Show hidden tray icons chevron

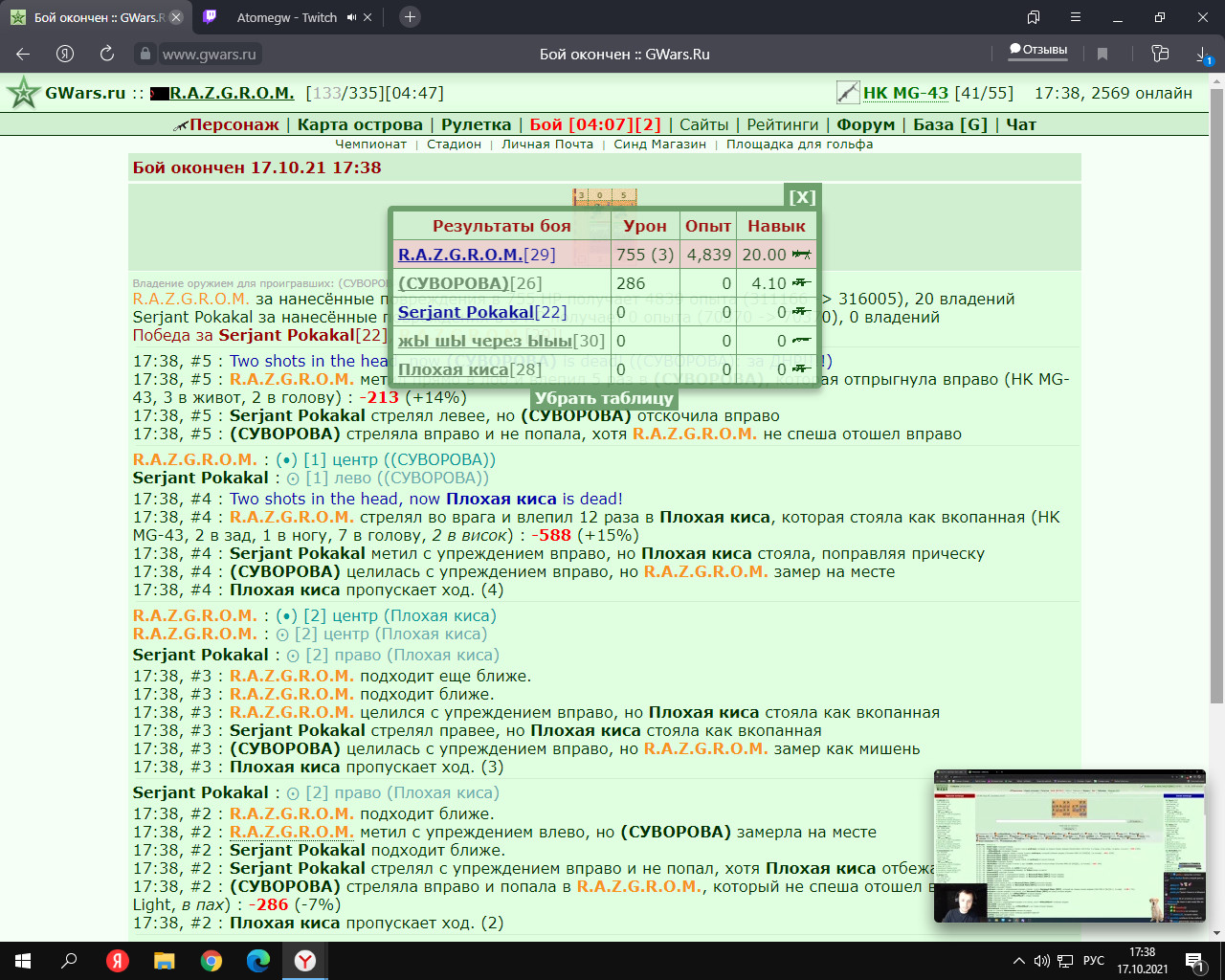tap(1018, 961)
